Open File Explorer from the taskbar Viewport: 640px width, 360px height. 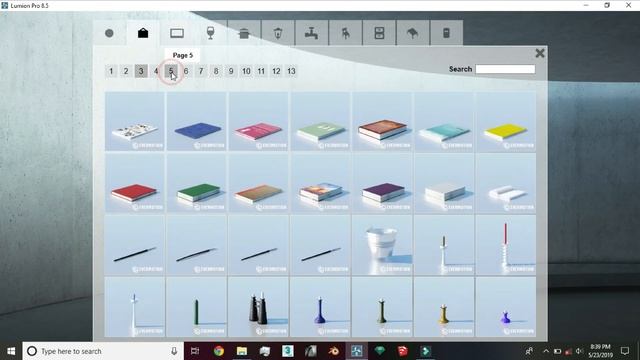tap(242, 351)
